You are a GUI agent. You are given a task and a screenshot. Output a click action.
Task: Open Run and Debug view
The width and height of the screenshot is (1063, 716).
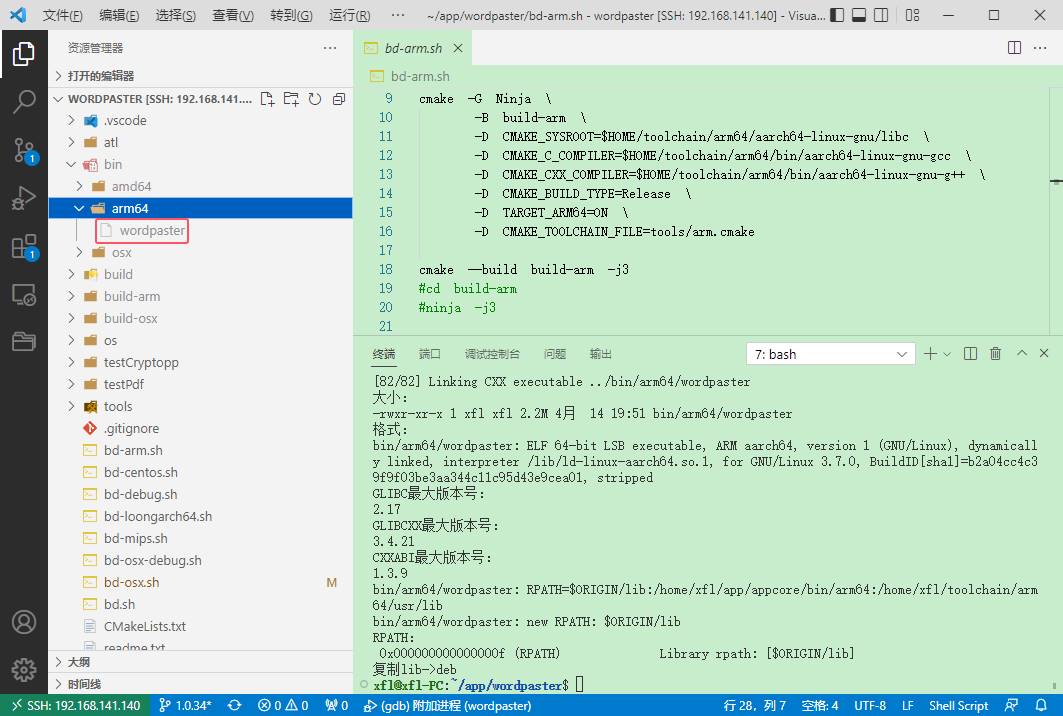click(24, 199)
